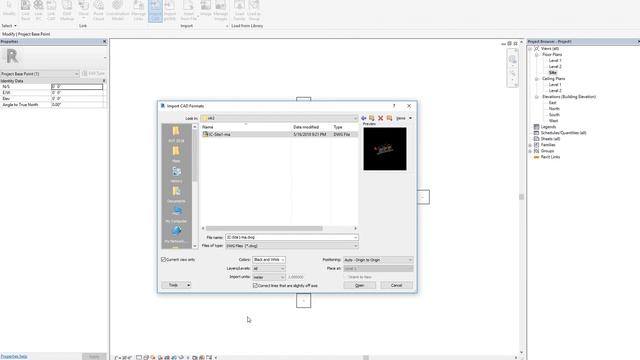The image size is (640, 360).
Task: Expand the Families tree node
Action: 530,145
